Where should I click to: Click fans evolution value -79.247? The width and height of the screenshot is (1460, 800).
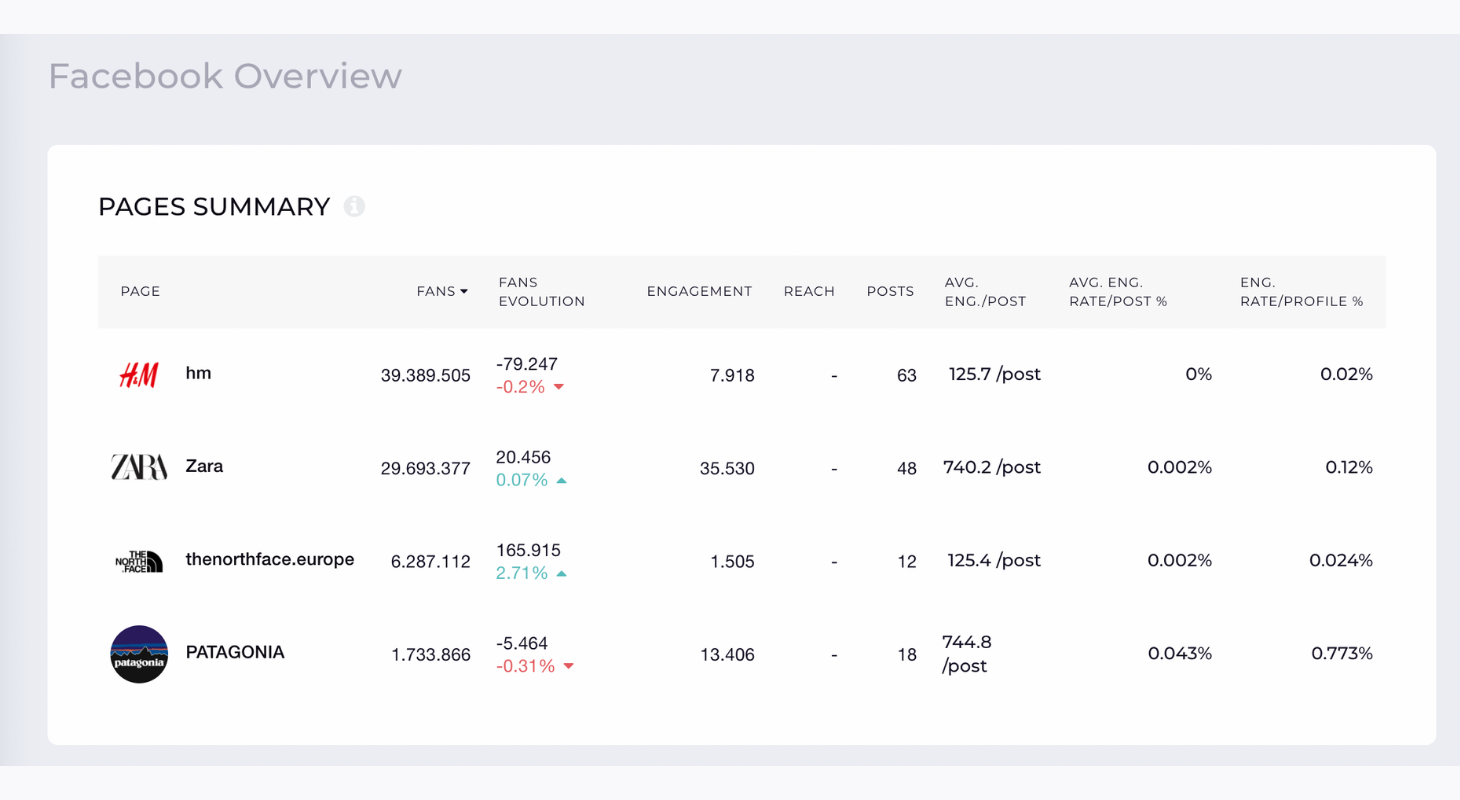click(x=527, y=364)
